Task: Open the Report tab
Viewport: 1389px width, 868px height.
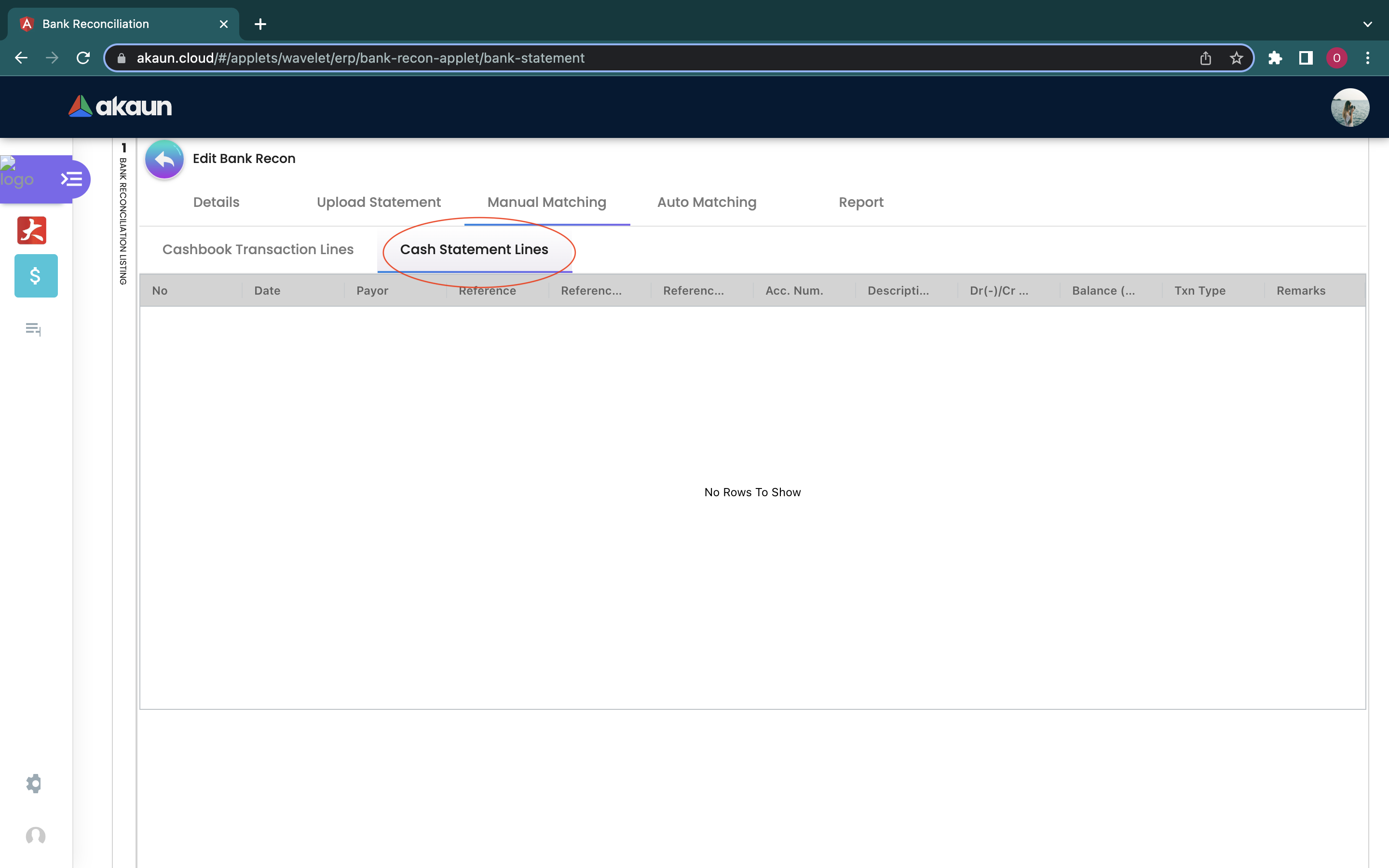Action: click(x=860, y=202)
